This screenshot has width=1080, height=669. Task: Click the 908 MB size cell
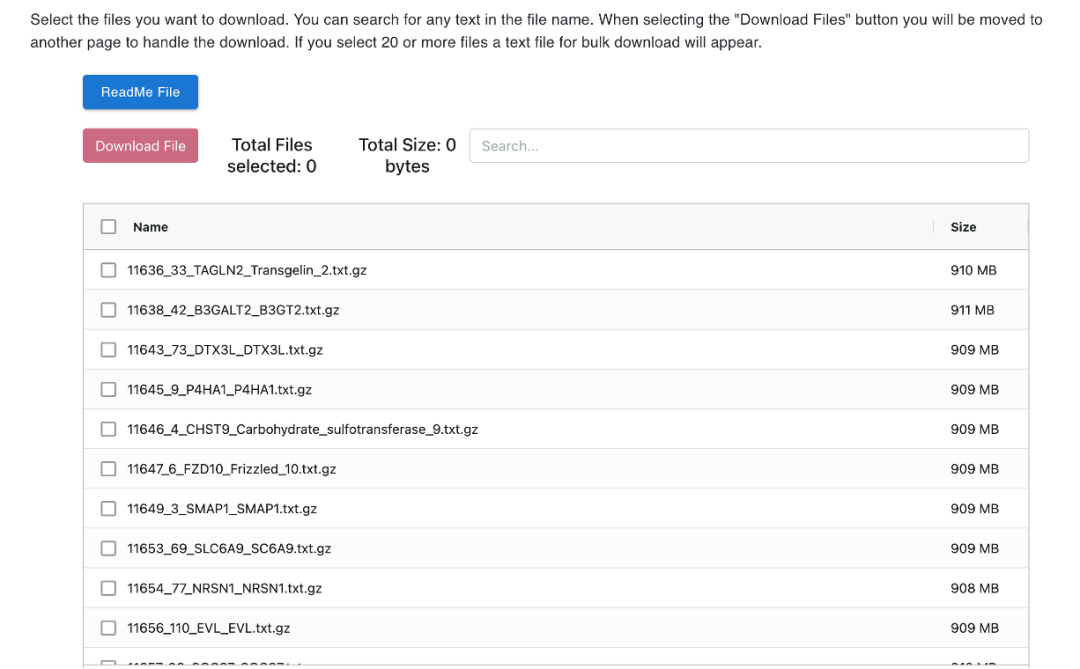[974, 589]
